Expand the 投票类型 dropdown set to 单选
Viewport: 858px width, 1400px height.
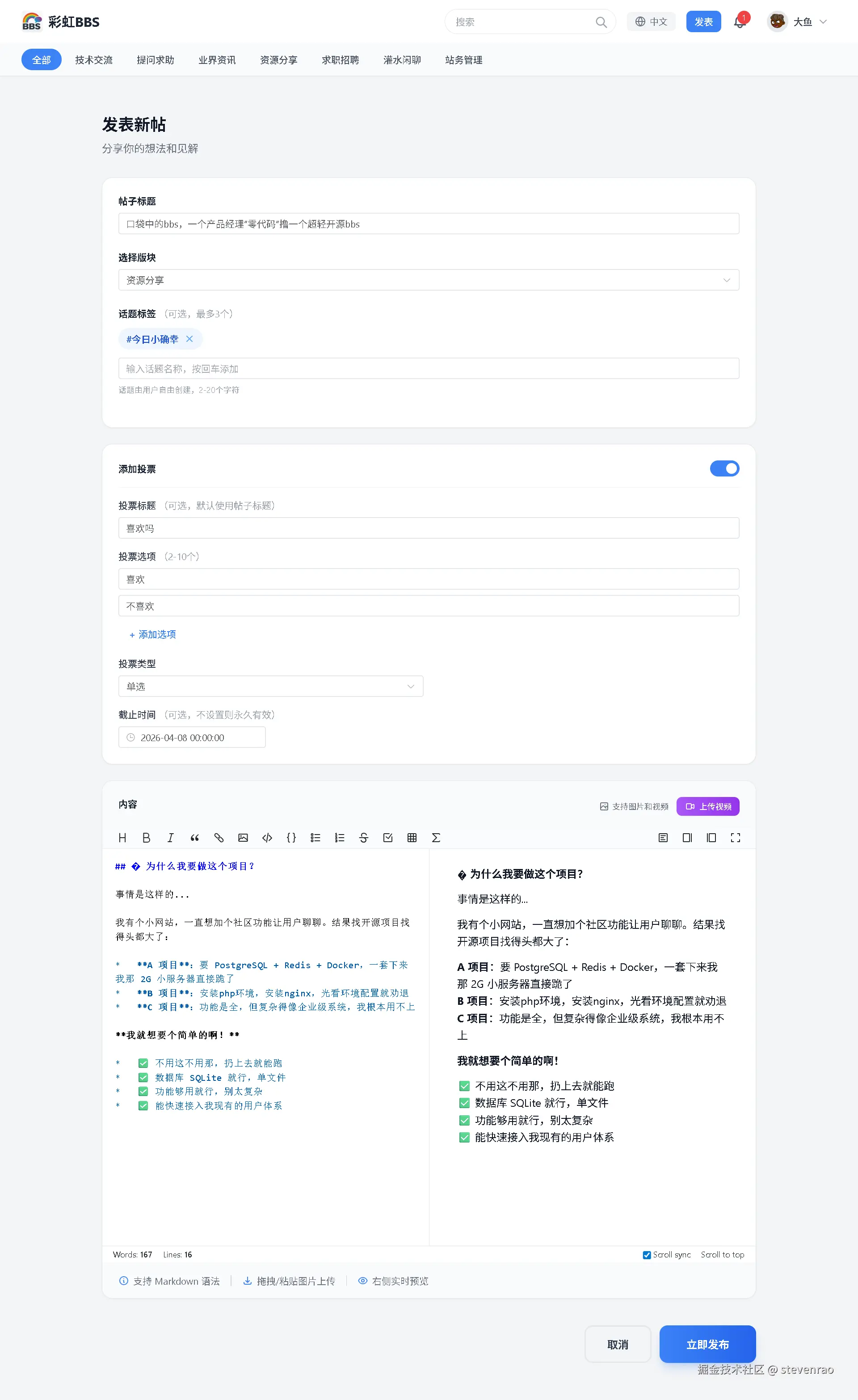[x=270, y=686]
